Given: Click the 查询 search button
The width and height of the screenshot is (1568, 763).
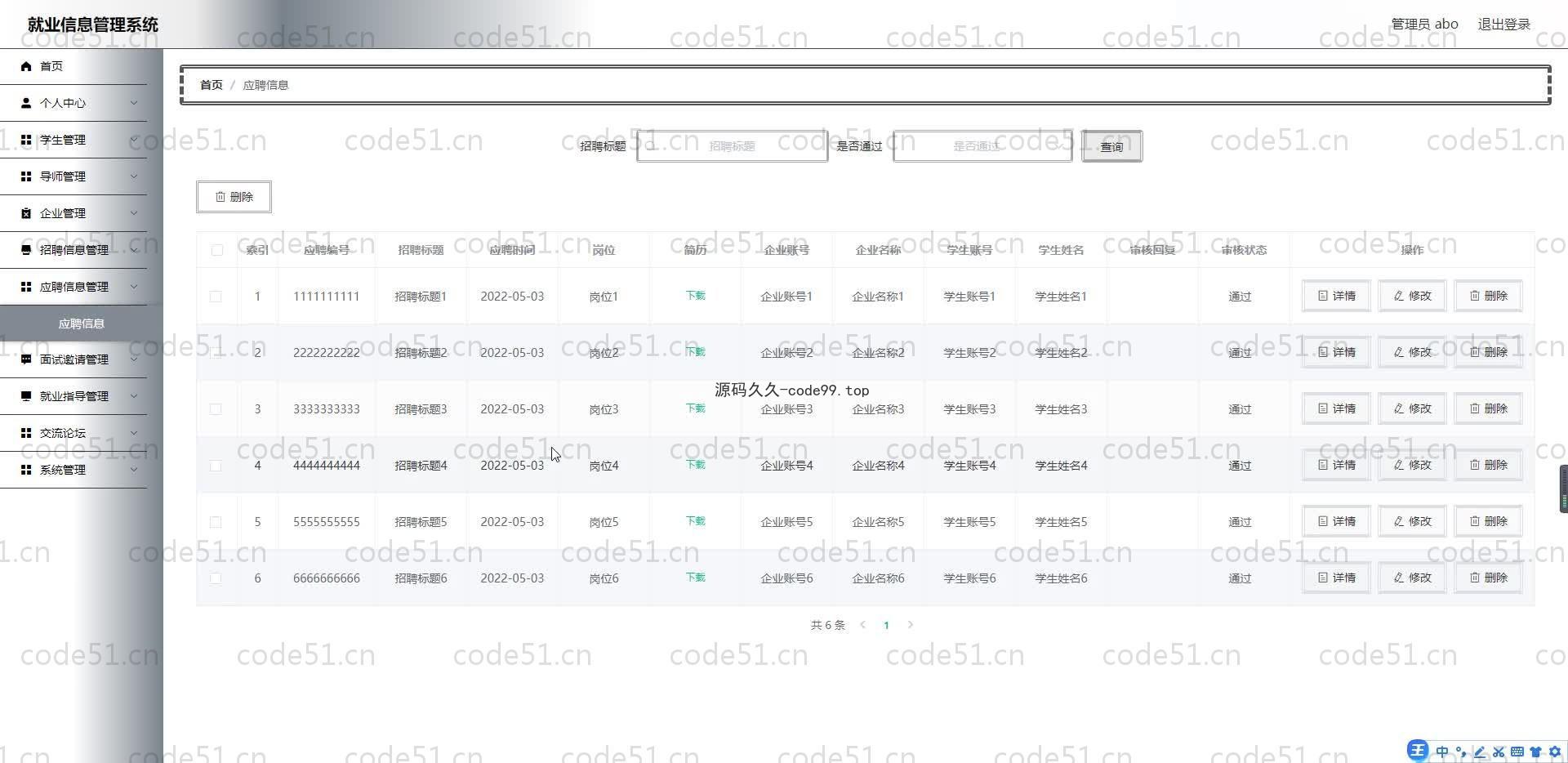Looking at the screenshot, I should click(1111, 146).
